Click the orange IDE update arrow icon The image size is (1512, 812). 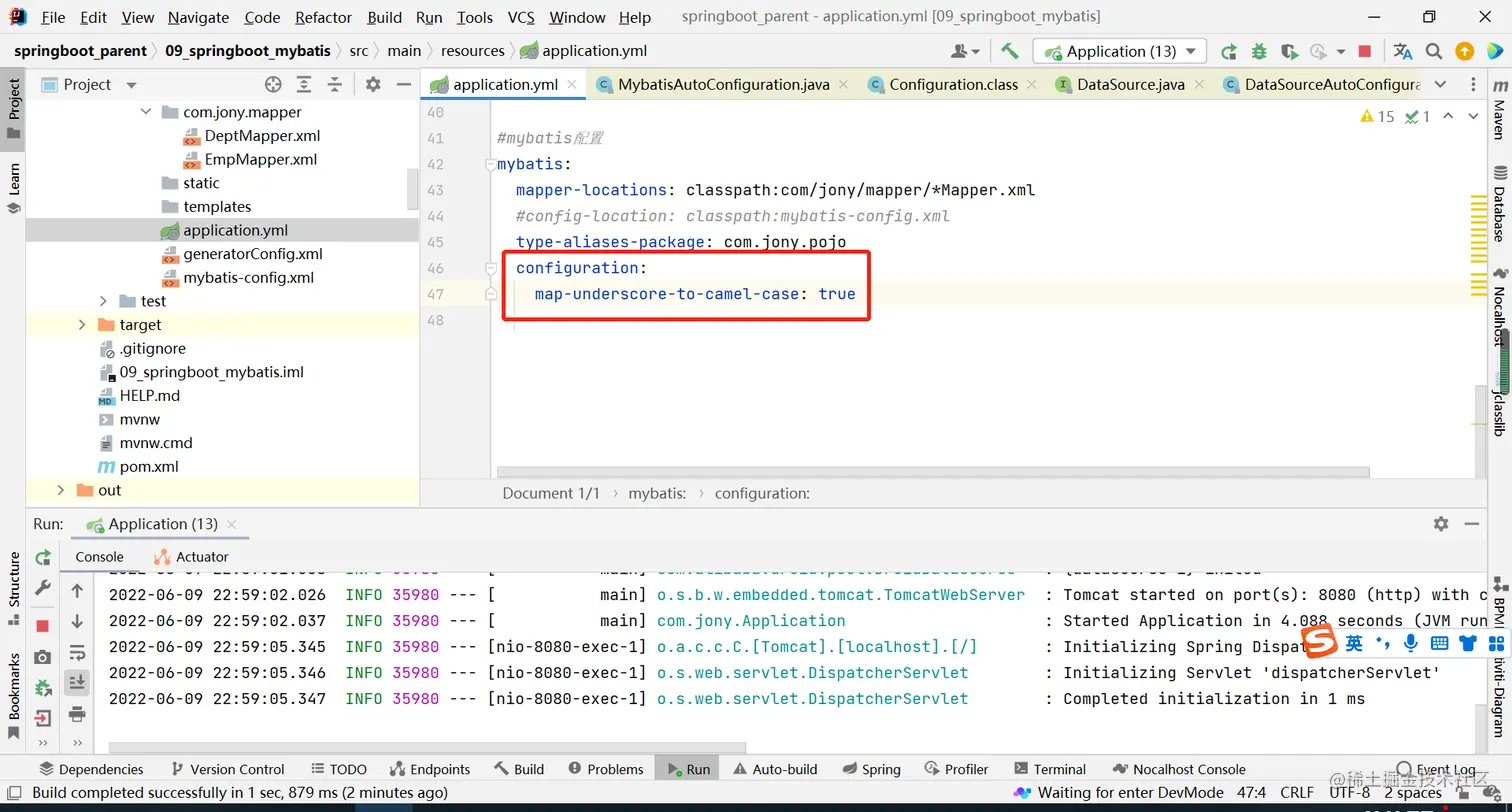click(1464, 51)
